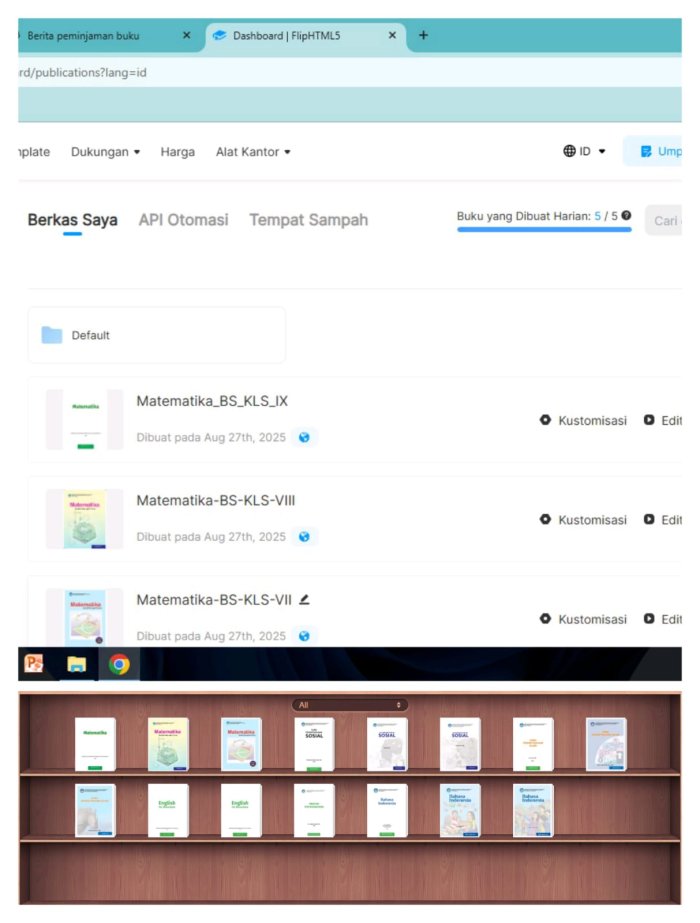The width and height of the screenshot is (700, 923).
Task: Click the globe icon for Matematika_BS_KLS_IX
Action: tap(304, 437)
